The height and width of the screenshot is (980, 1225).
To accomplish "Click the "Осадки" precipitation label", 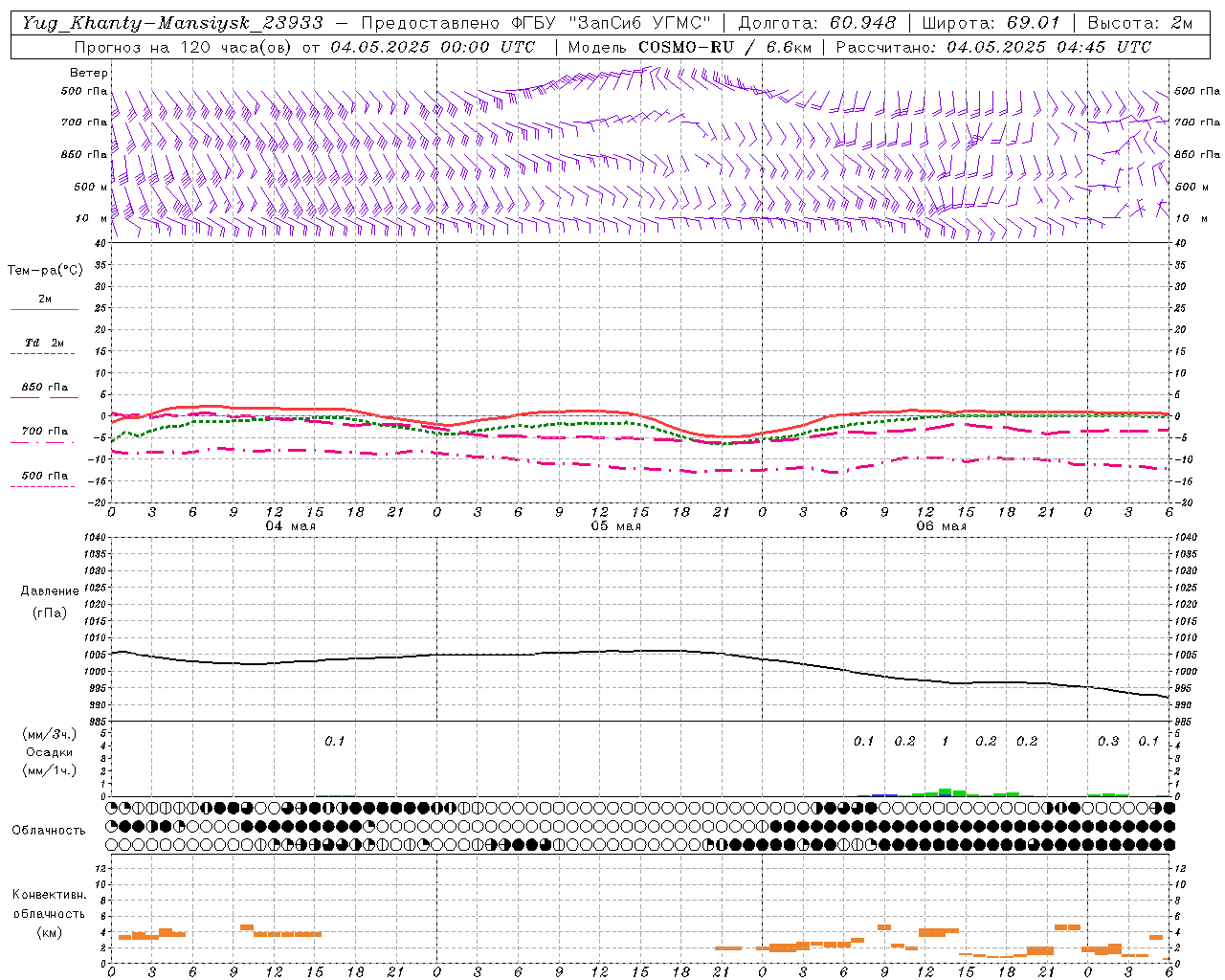I will click(x=50, y=752).
